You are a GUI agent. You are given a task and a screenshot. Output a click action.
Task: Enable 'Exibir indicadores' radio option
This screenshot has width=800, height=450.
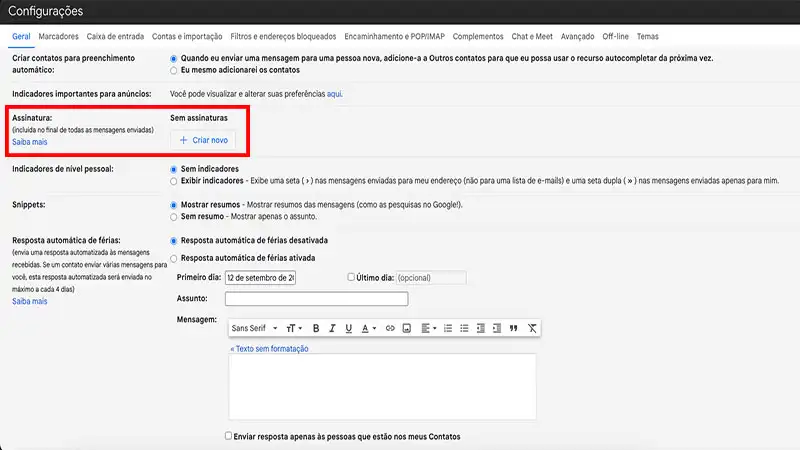coord(174,182)
